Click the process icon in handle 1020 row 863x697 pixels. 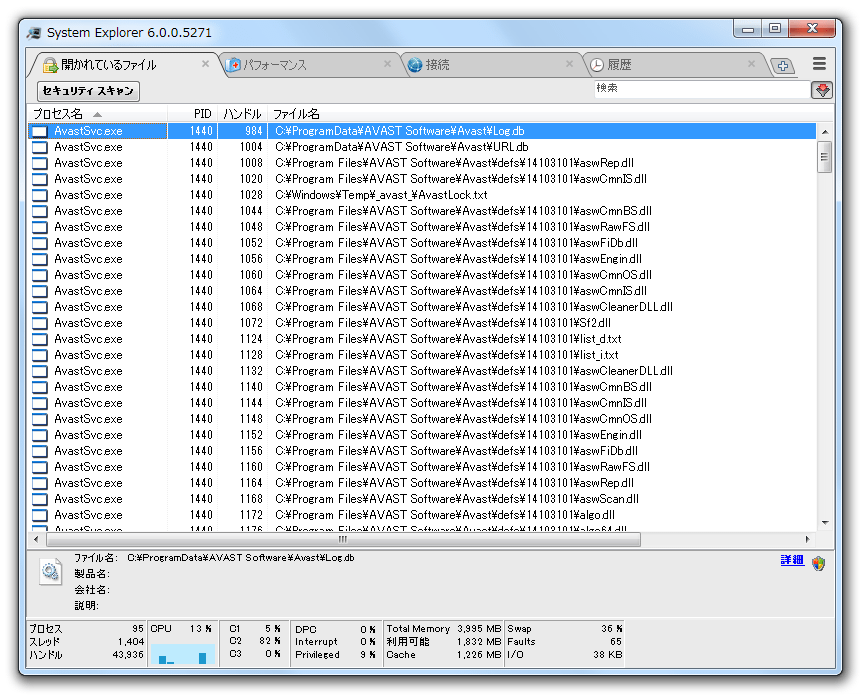(40, 179)
